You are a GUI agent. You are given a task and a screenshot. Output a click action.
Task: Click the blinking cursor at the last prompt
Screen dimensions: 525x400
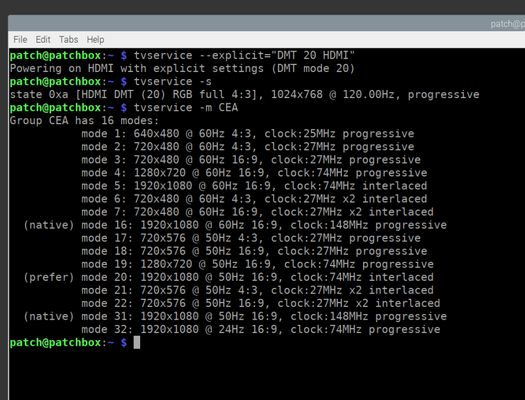[137, 342]
